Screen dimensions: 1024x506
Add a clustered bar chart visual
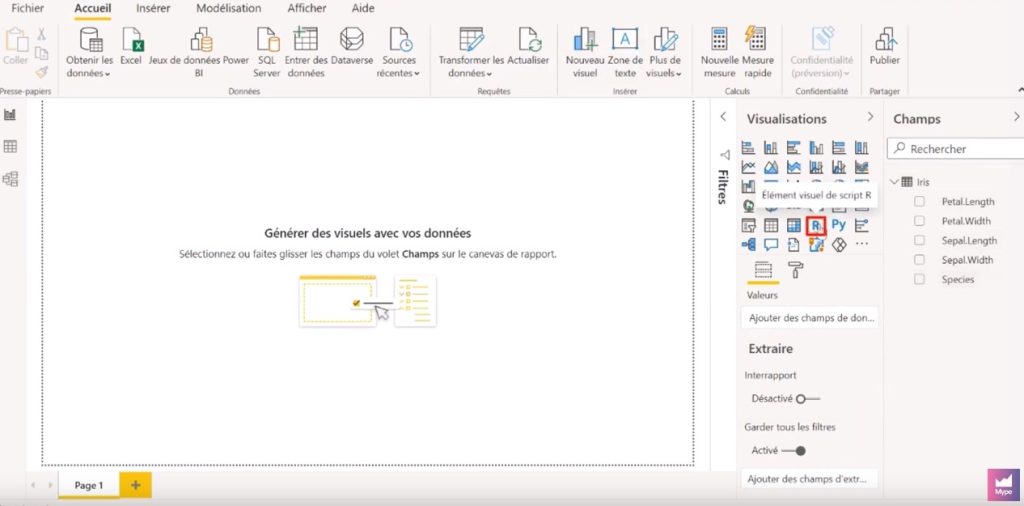(793, 148)
